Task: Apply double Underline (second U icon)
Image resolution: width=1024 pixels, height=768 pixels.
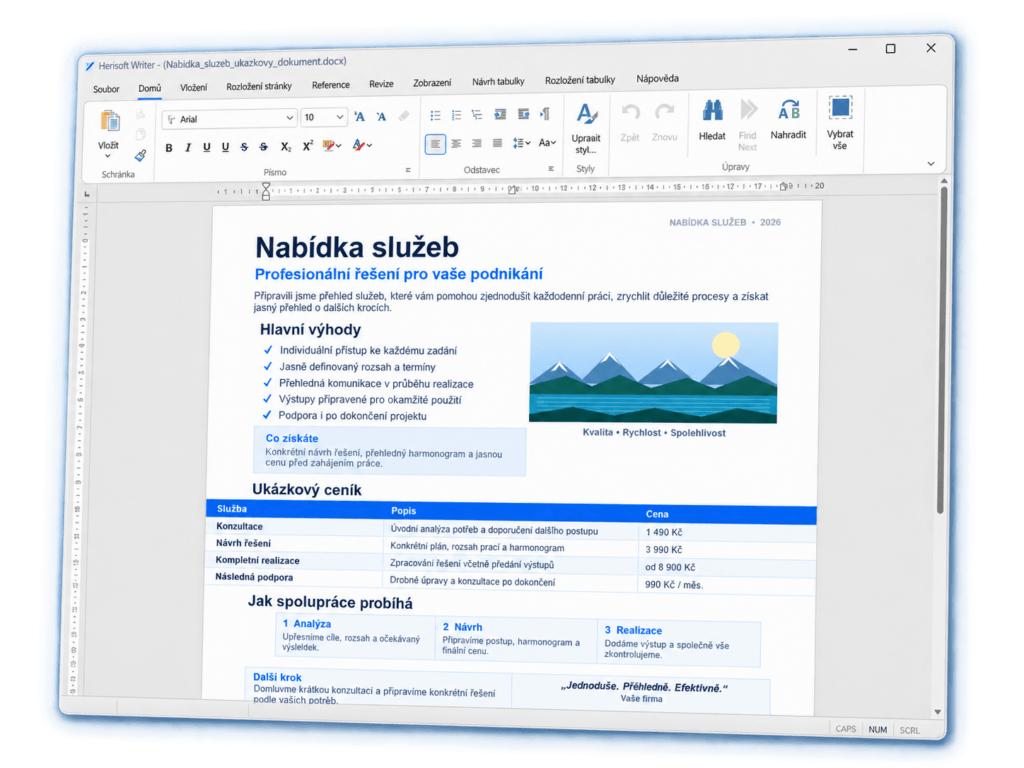Action: coord(225,148)
